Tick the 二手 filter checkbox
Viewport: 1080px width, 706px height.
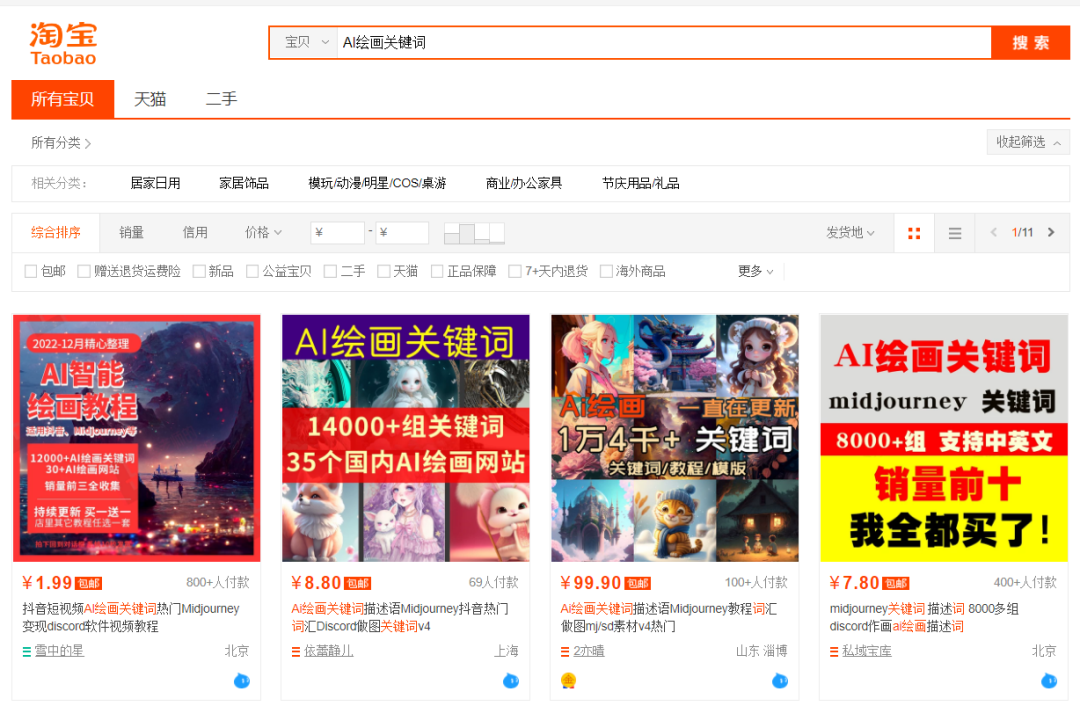[330, 271]
